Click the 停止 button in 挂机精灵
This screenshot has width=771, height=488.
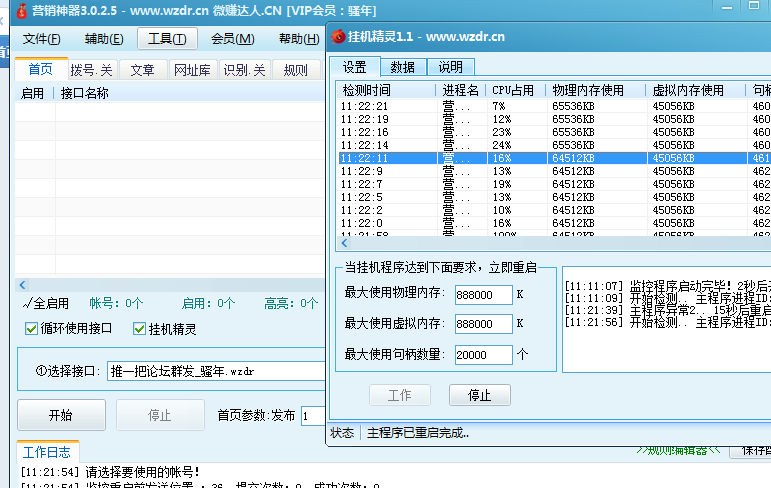(479, 395)
